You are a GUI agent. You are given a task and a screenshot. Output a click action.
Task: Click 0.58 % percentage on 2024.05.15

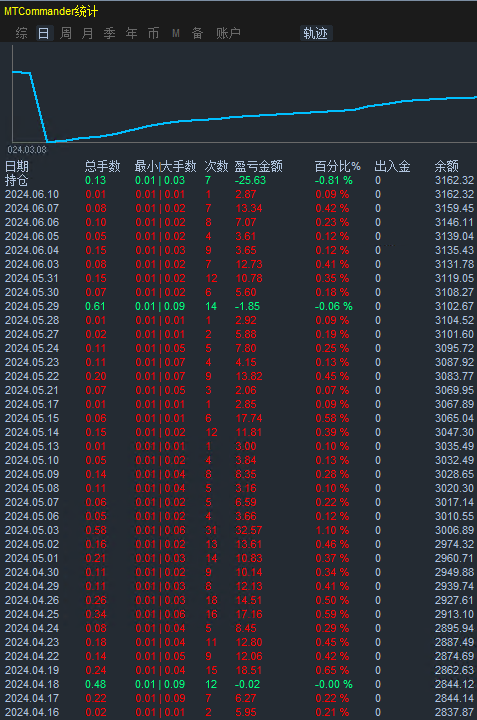[332, 418]
